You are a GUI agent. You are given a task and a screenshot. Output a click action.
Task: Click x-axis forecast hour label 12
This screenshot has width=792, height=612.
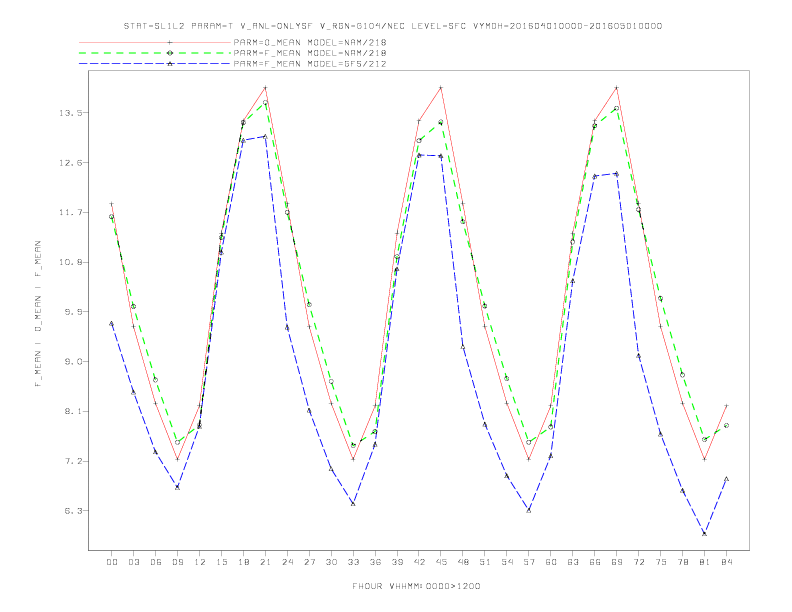pyautogui.click(x=200, y=562)
